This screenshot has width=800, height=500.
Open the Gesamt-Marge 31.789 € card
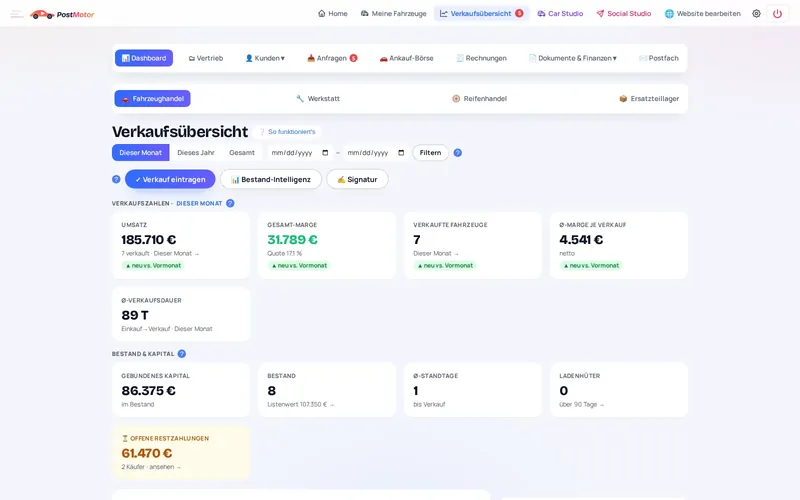327,245
